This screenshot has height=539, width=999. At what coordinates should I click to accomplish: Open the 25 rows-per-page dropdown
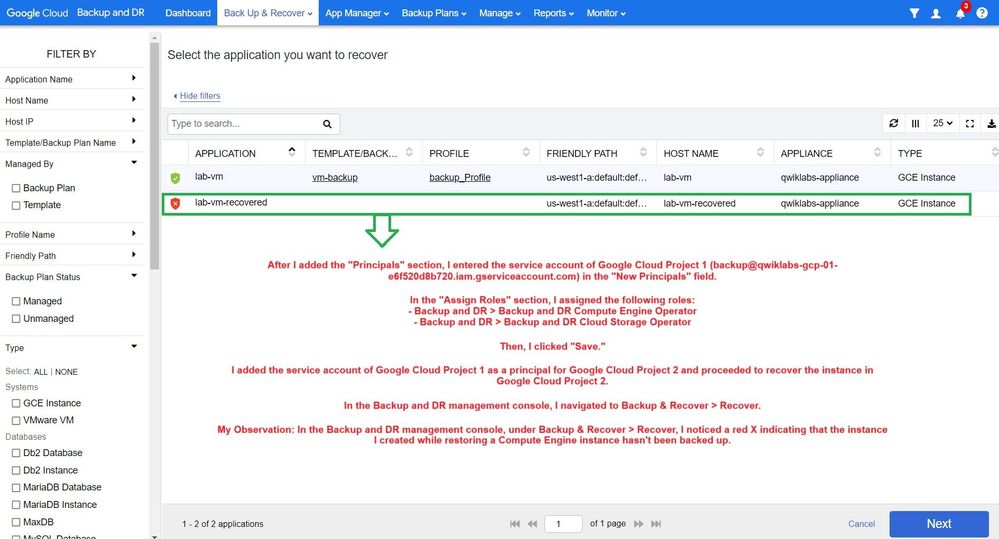coord(942,123)
